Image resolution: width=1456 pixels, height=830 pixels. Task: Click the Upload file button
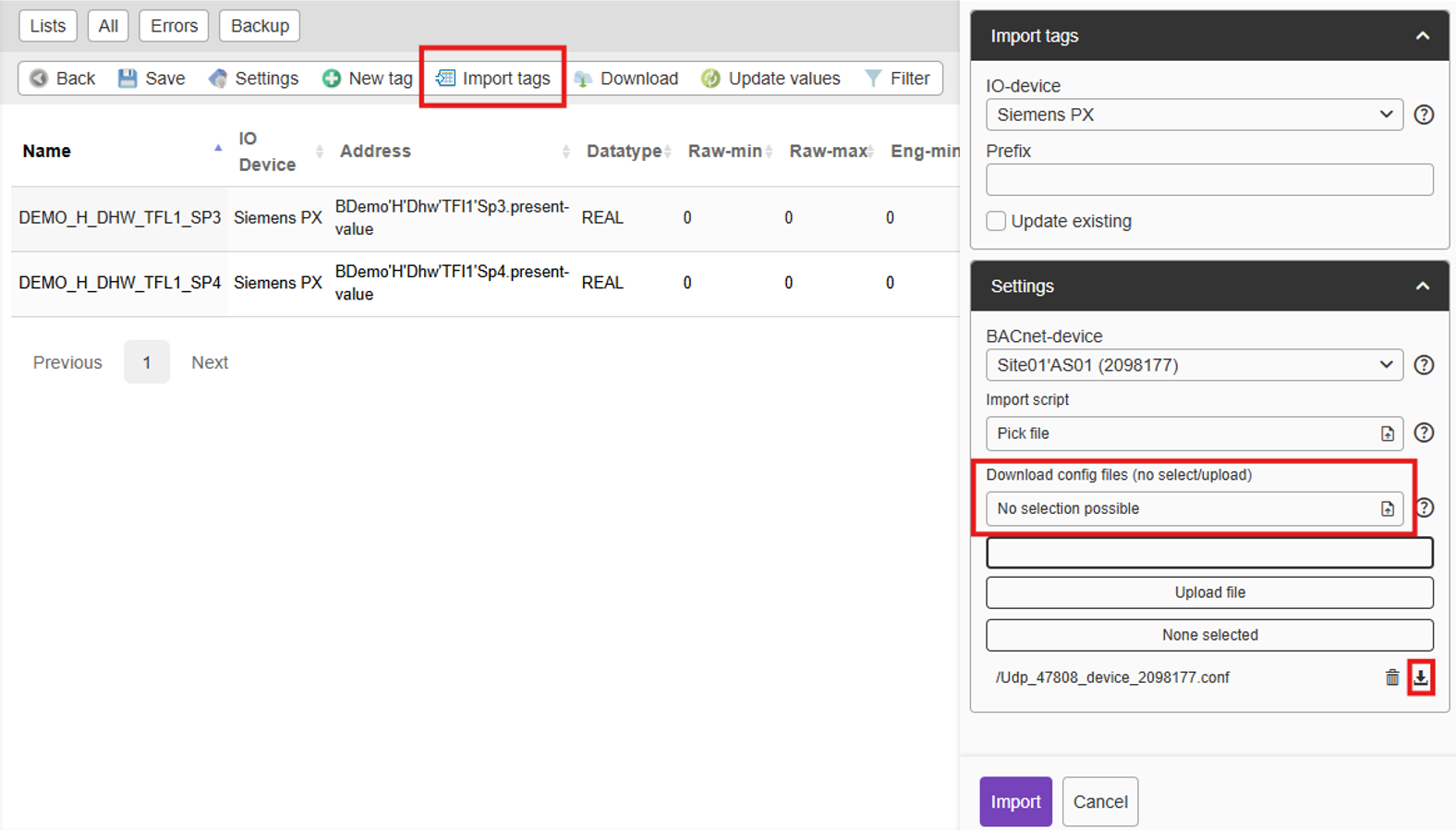coord(1209,592)
